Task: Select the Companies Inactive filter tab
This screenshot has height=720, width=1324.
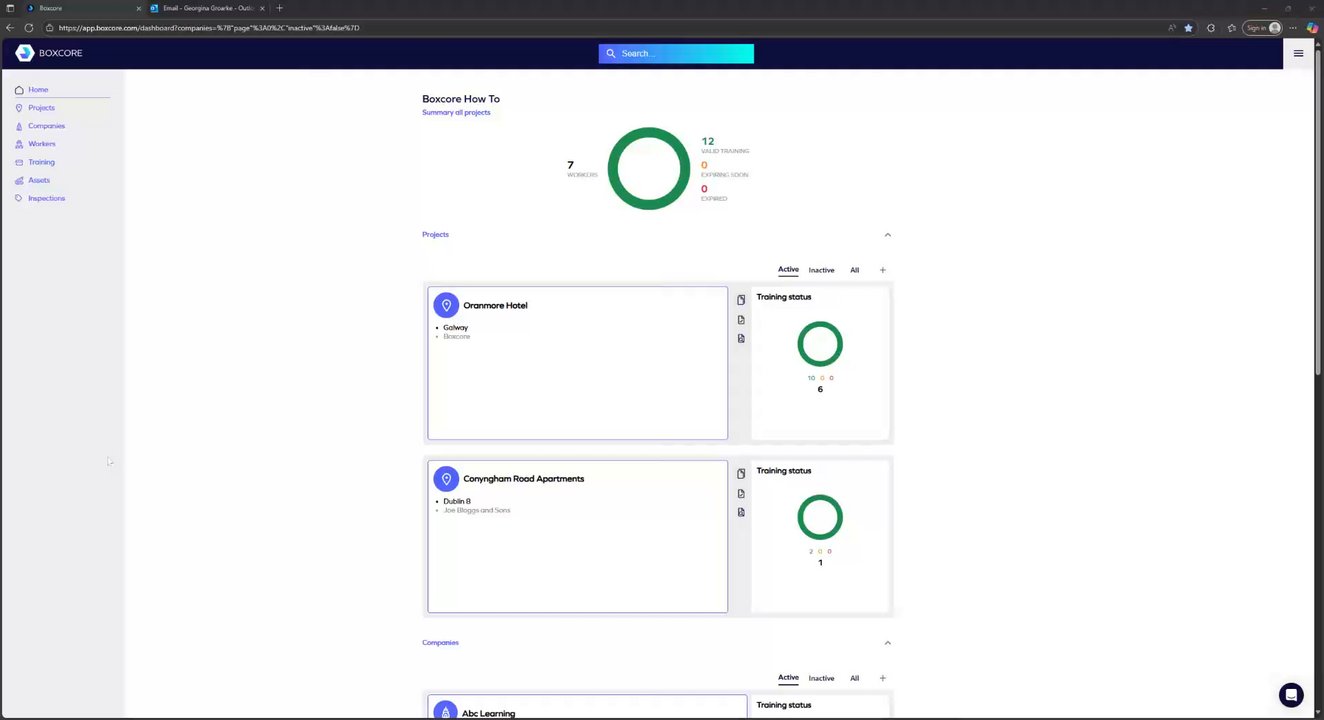Action: [821, 678]
